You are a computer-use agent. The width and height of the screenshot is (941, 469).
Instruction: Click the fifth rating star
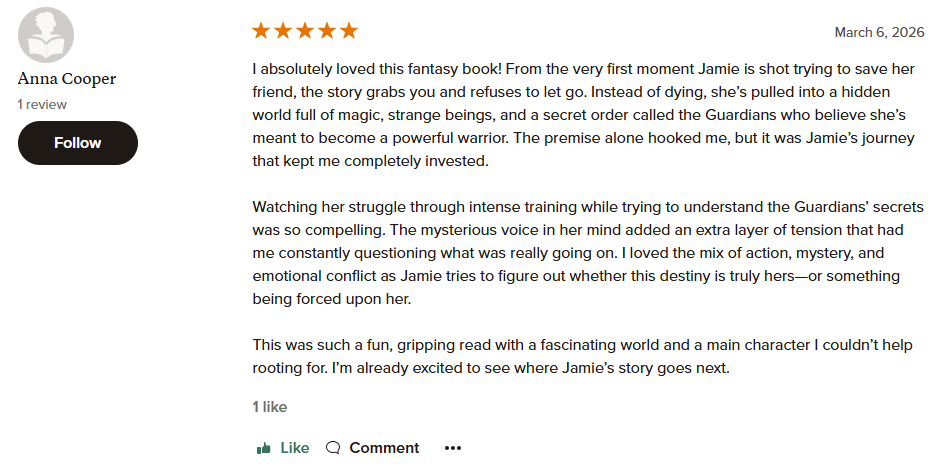coord(348,31)
